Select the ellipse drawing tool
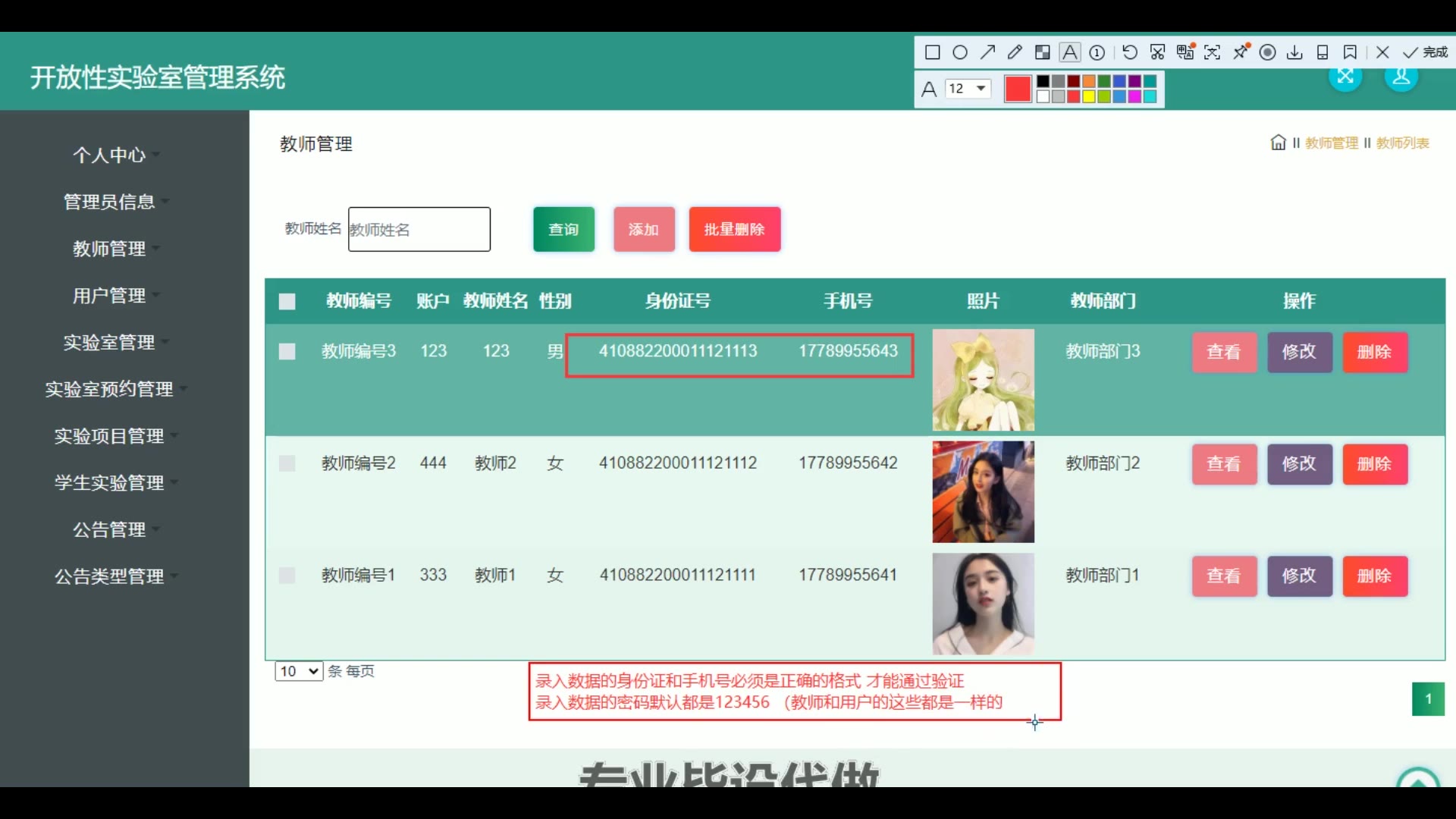The width and height of the screenshot is (1456, 819). (960, 52)
